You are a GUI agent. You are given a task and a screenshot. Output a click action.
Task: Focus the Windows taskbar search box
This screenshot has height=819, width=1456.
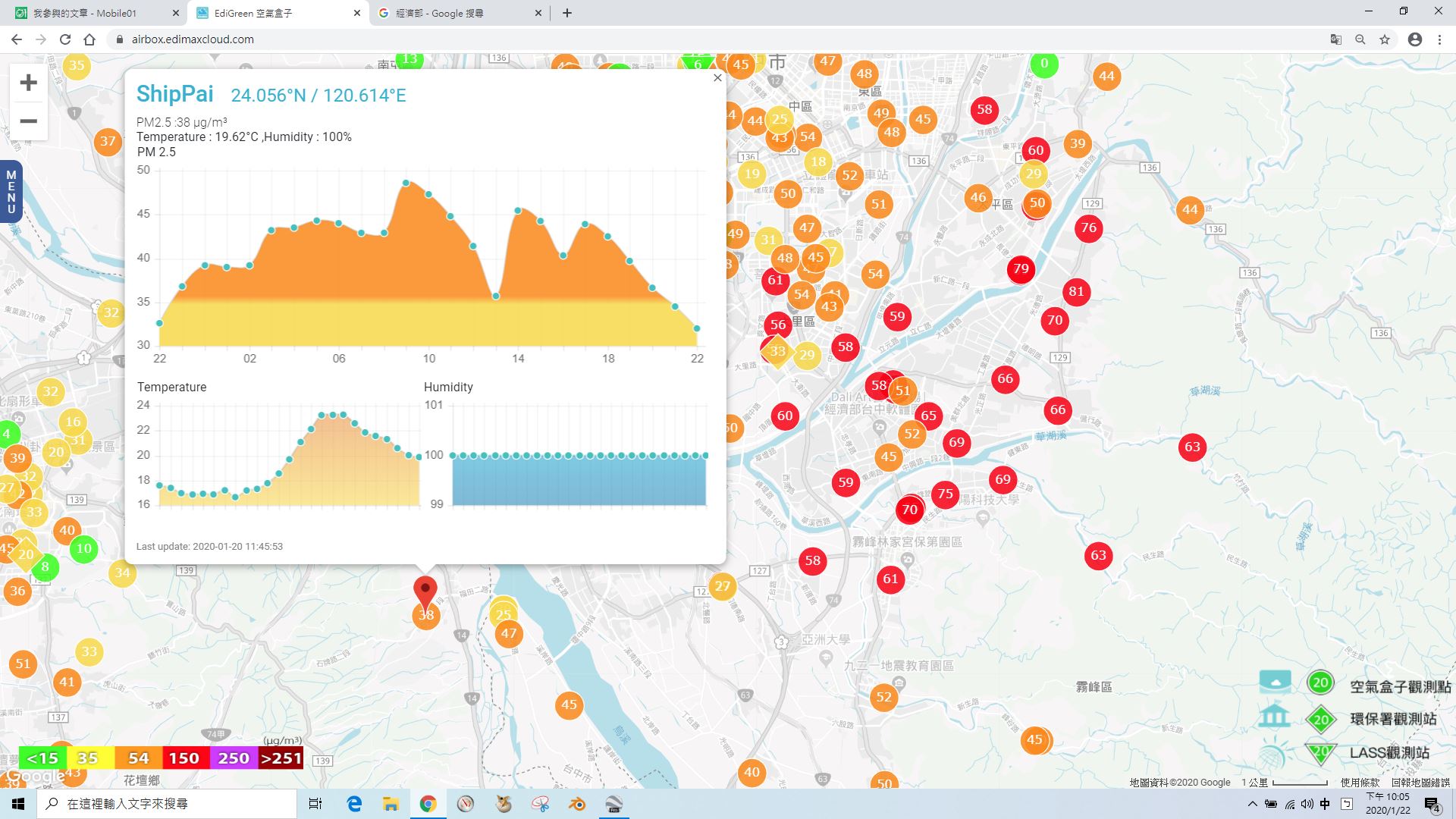(167, 804)
